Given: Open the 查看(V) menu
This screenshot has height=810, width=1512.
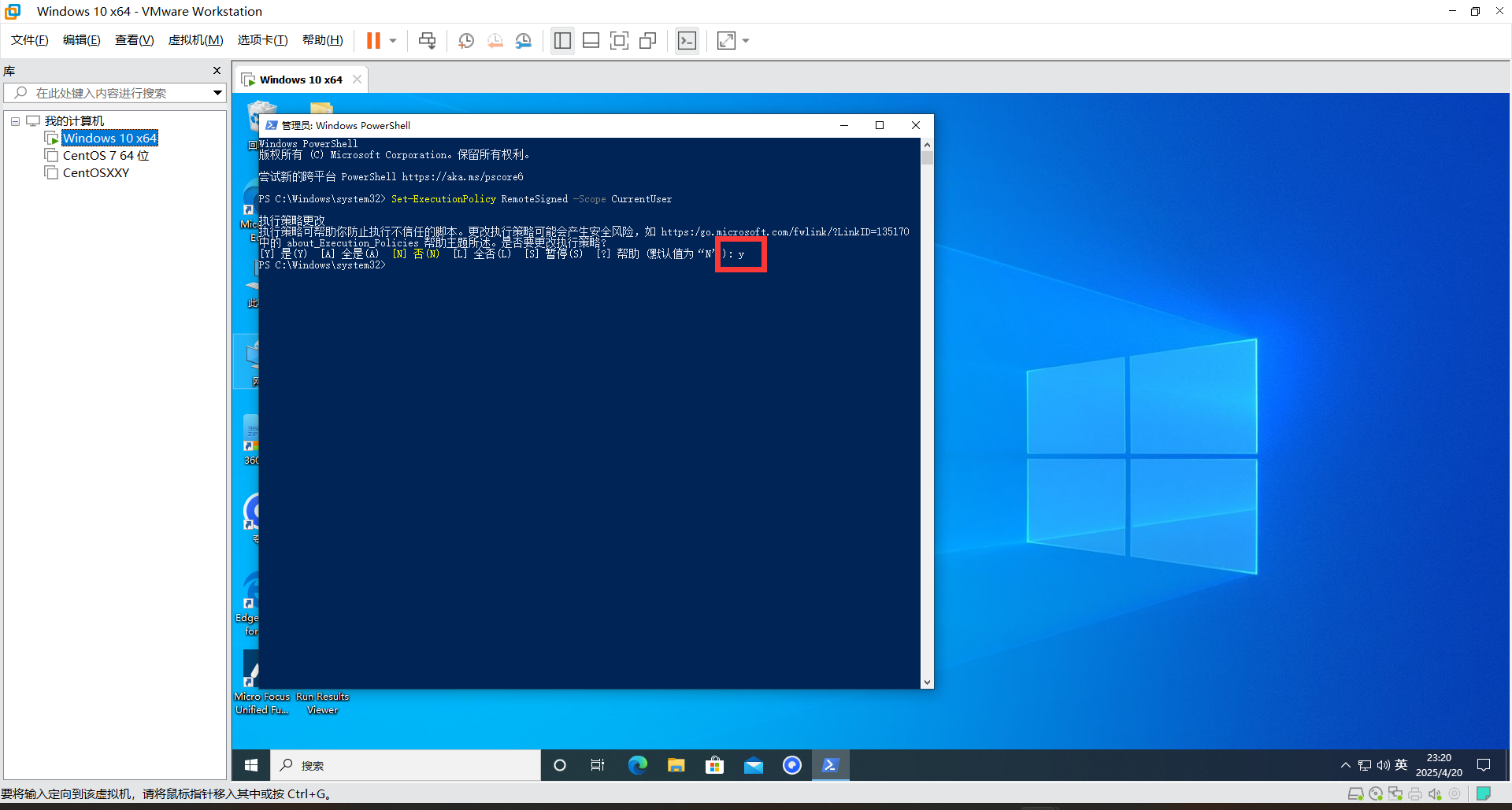Looking at the screenshot, I should 135,40.
